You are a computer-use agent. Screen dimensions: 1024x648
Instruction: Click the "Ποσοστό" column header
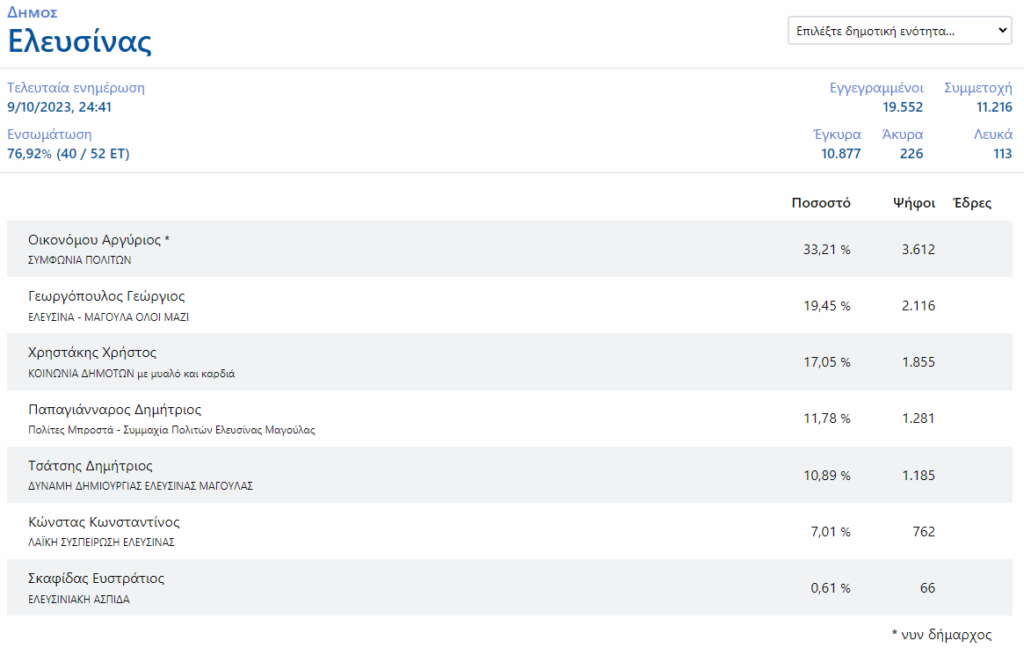820,203
